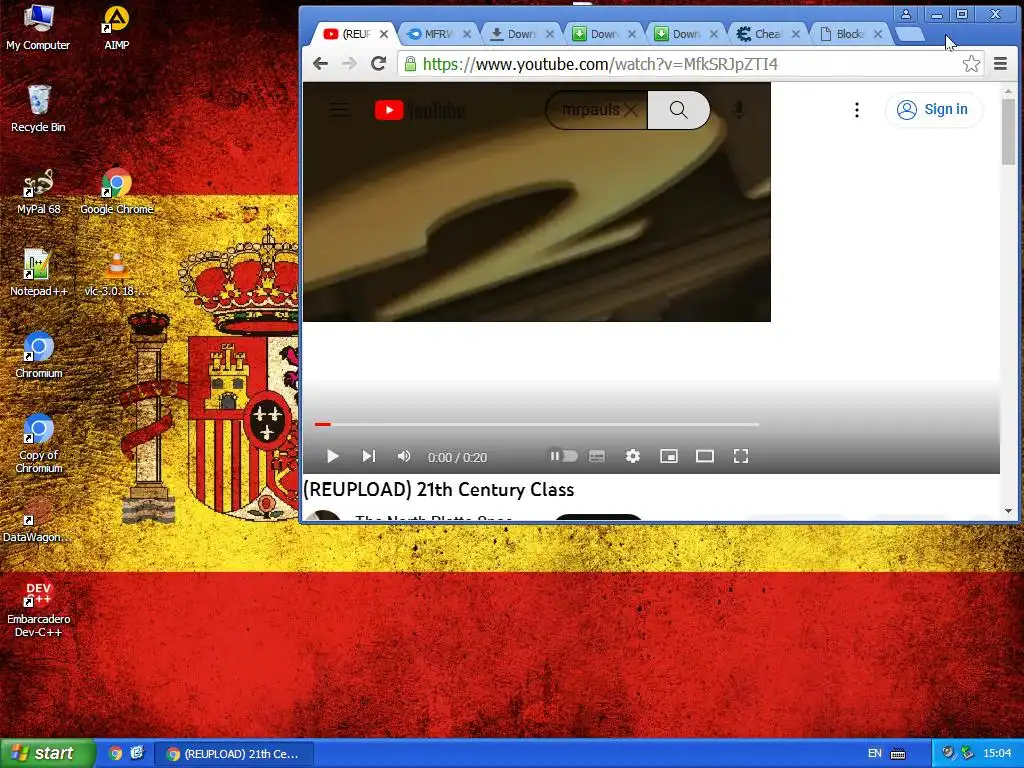Click the address bar URL
Image resolution: width=1024 pixels, height=768 pixels.
(600, 64)
